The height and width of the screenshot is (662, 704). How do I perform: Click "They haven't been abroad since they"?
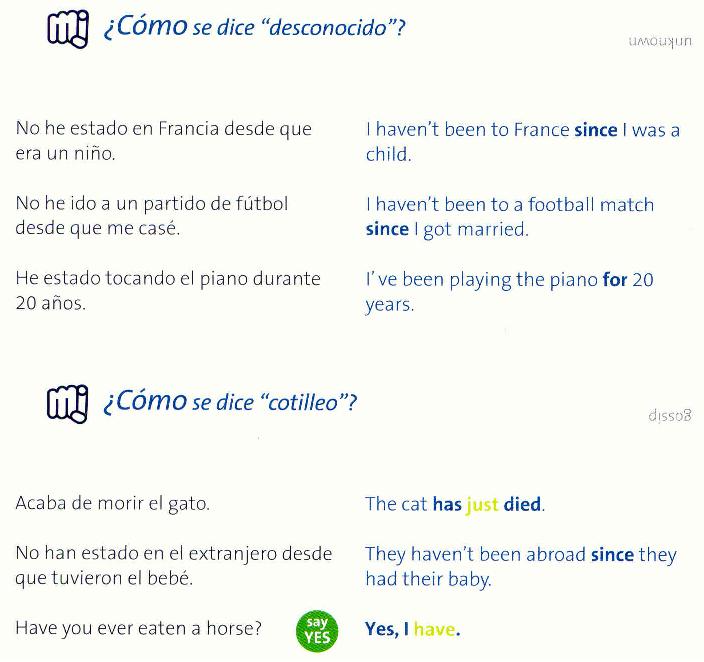coord(521,566)
